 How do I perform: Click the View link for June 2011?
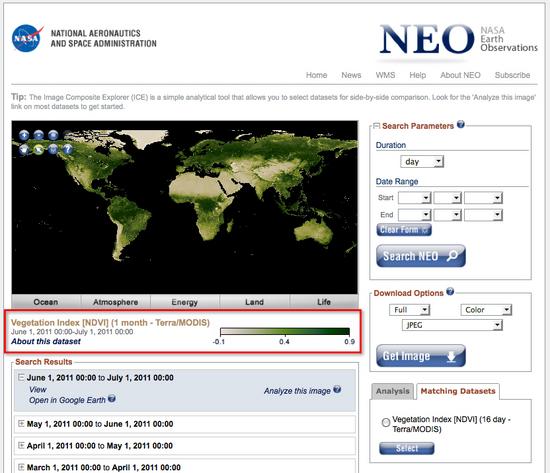38,389
